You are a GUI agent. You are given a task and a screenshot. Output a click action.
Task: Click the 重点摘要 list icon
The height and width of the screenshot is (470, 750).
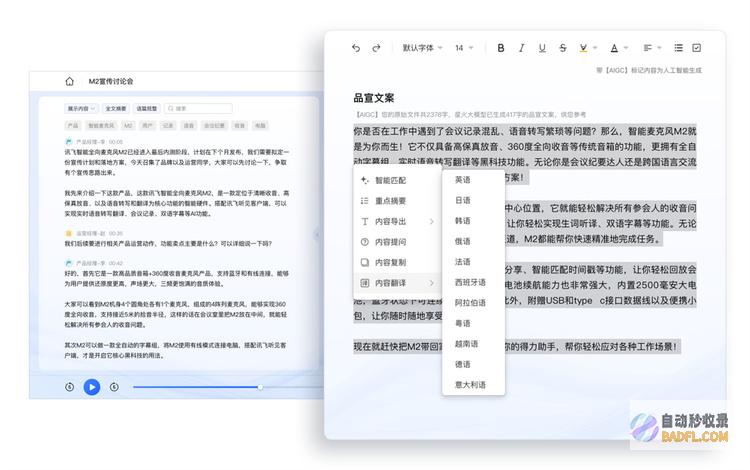pos(364,201)
